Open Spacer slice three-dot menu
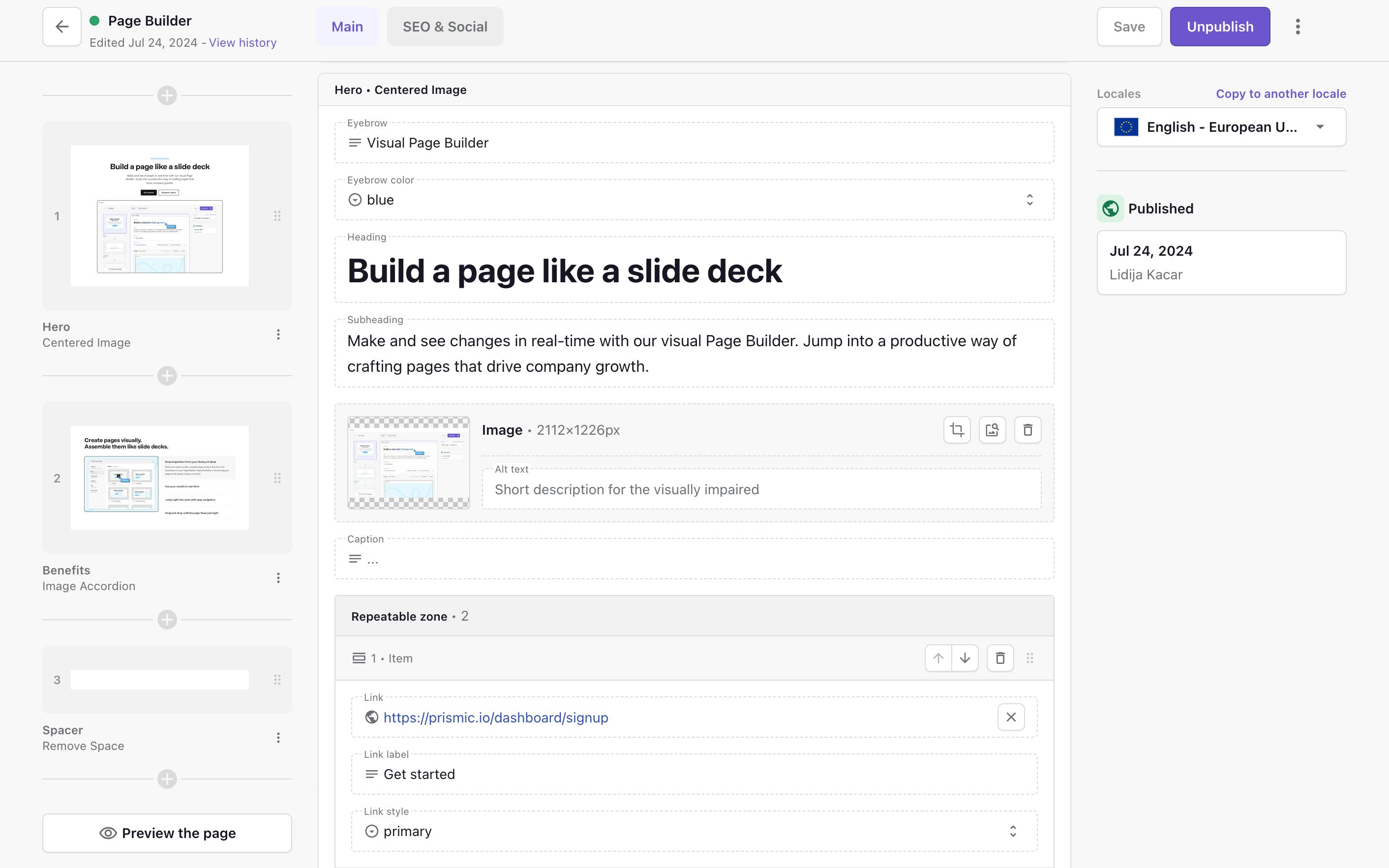Image resolution: width=1389 pixels, height=868 pixels. [278, 738]
